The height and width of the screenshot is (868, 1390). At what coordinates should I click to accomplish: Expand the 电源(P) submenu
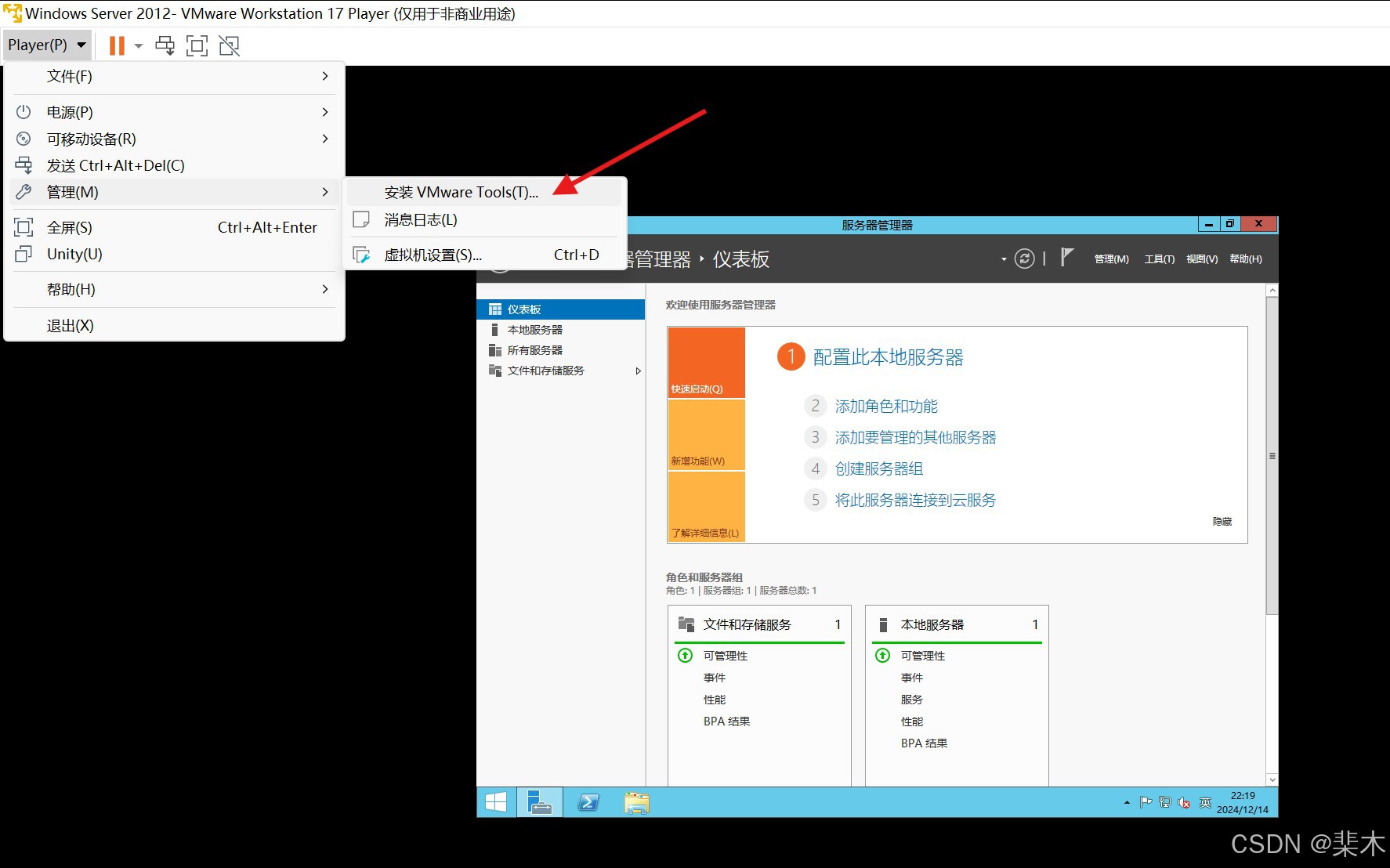[174, 112]
